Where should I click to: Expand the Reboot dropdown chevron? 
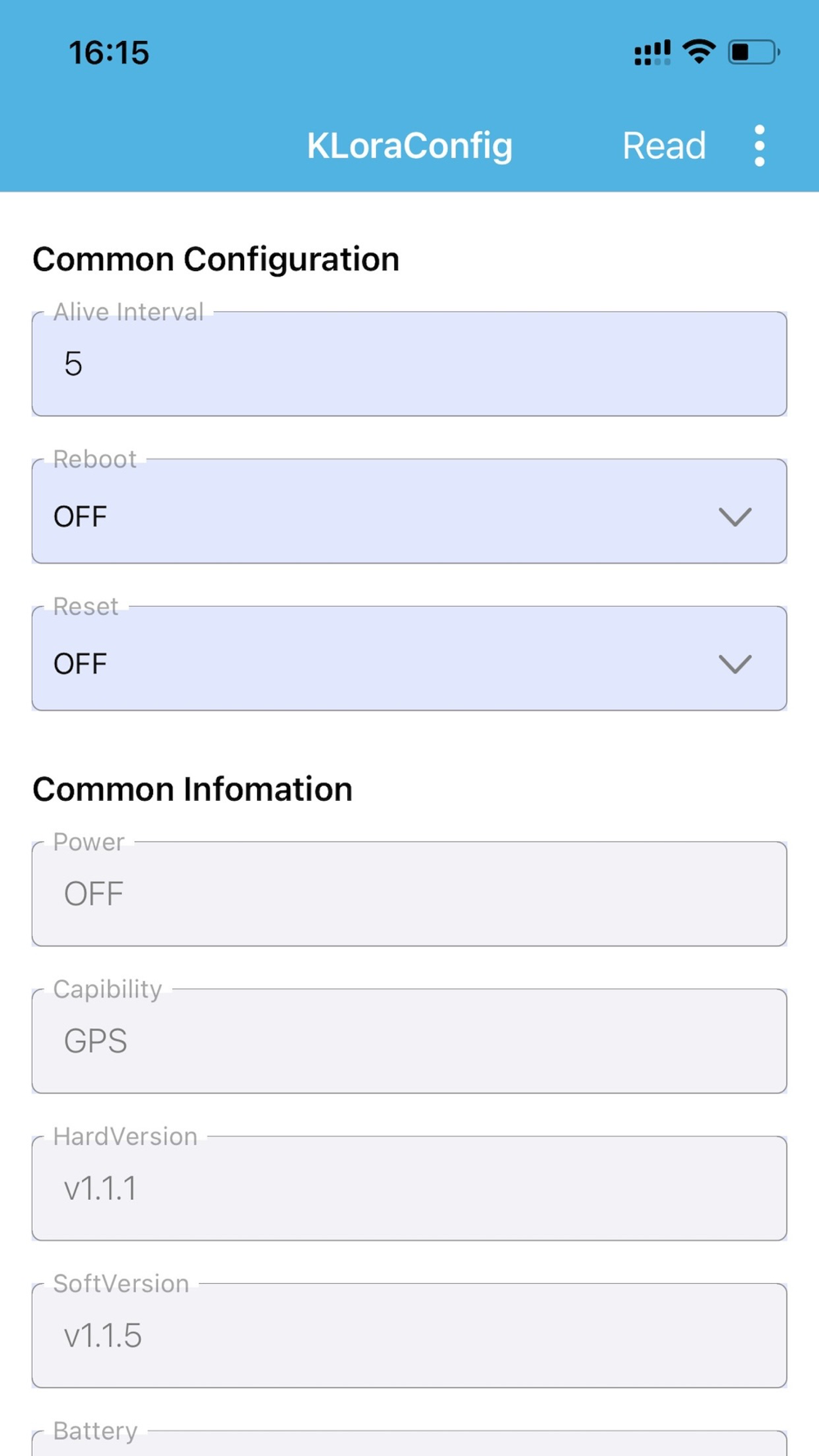[x=735, y=517]
